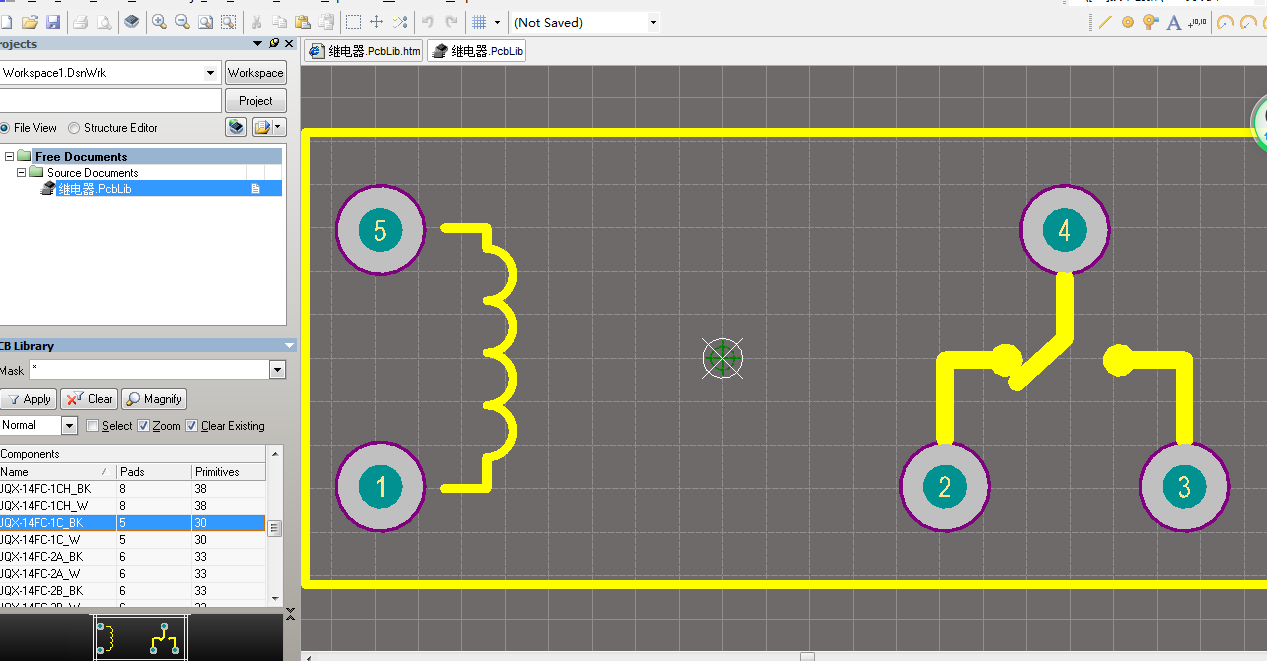1267x661 pixels.
Task: Open the (Not Saved) filter dropdown
Action: pyautogui.click(x=653, y=22)
